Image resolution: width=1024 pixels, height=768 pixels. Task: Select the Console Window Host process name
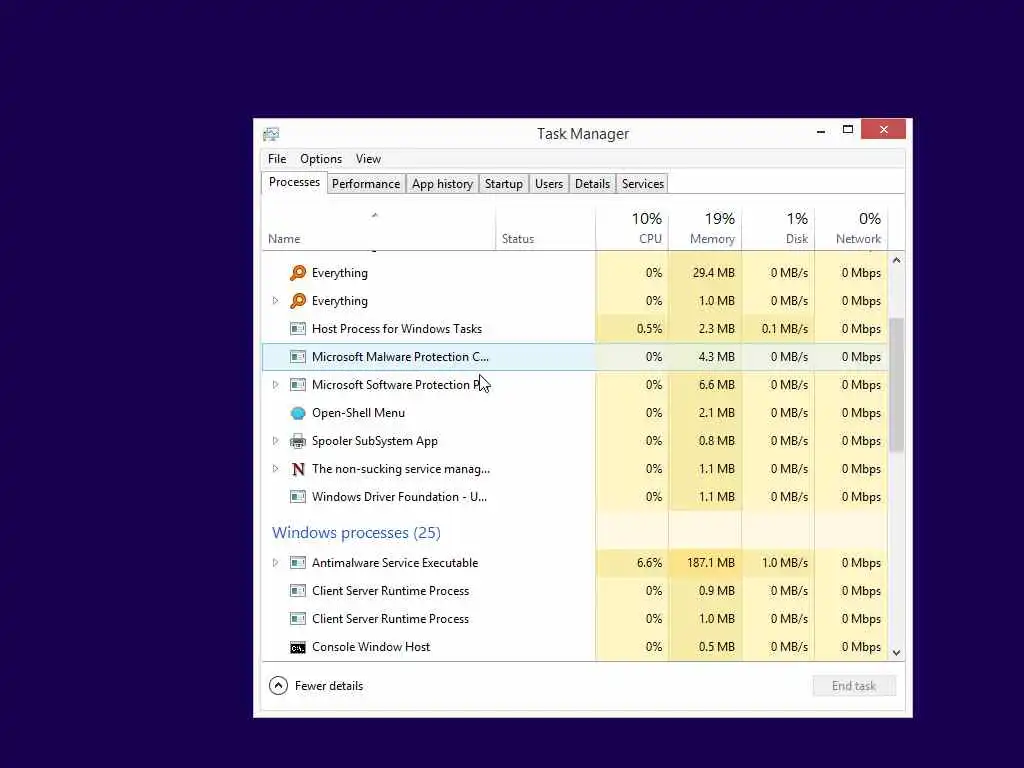(x=370, y=647)
